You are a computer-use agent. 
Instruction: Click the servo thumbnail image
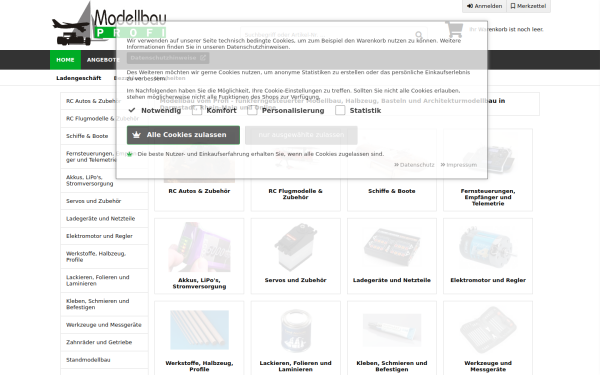[295, 247]
